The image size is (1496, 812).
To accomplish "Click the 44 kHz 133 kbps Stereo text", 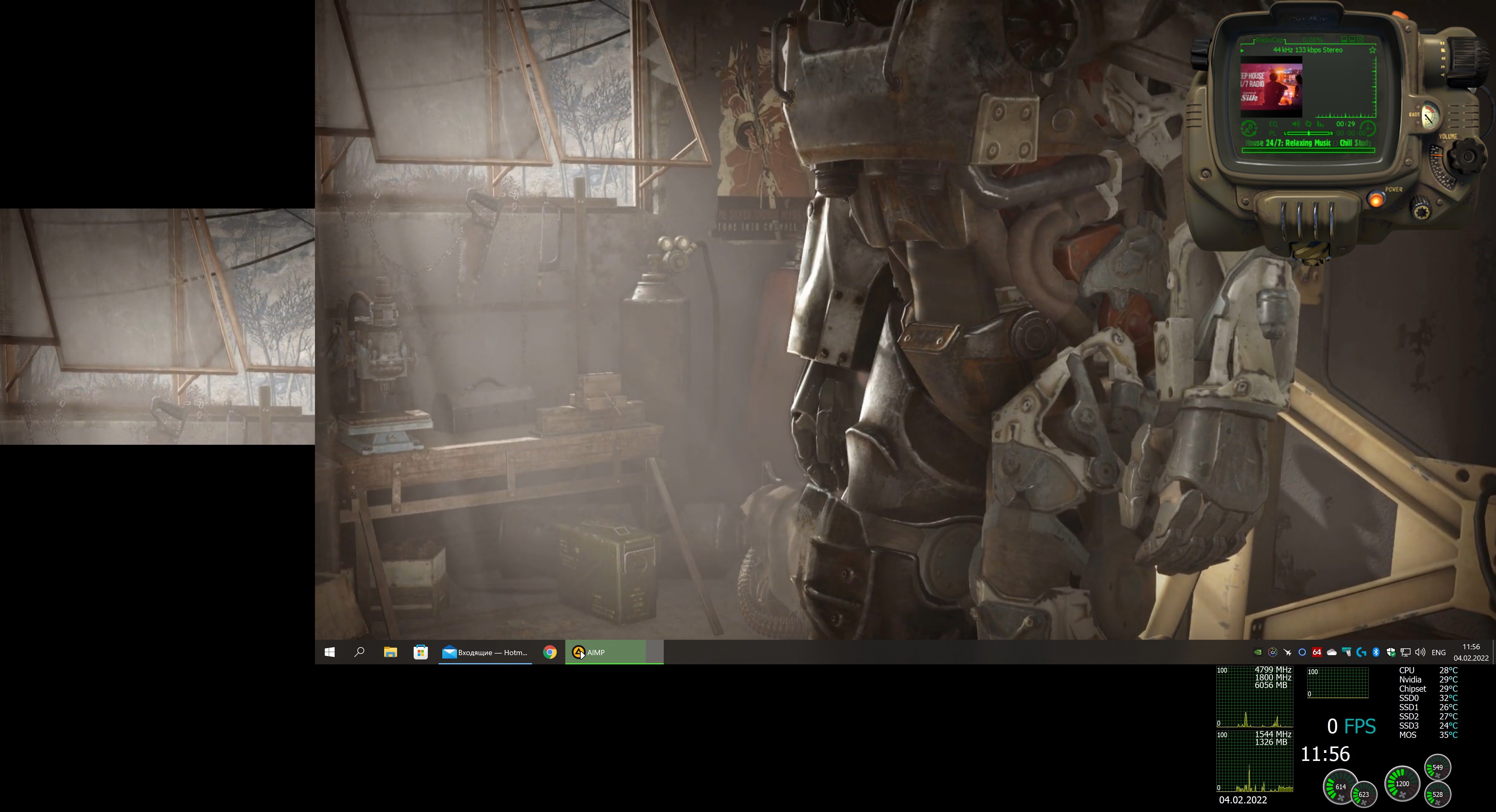I will tap(1308, 50).
